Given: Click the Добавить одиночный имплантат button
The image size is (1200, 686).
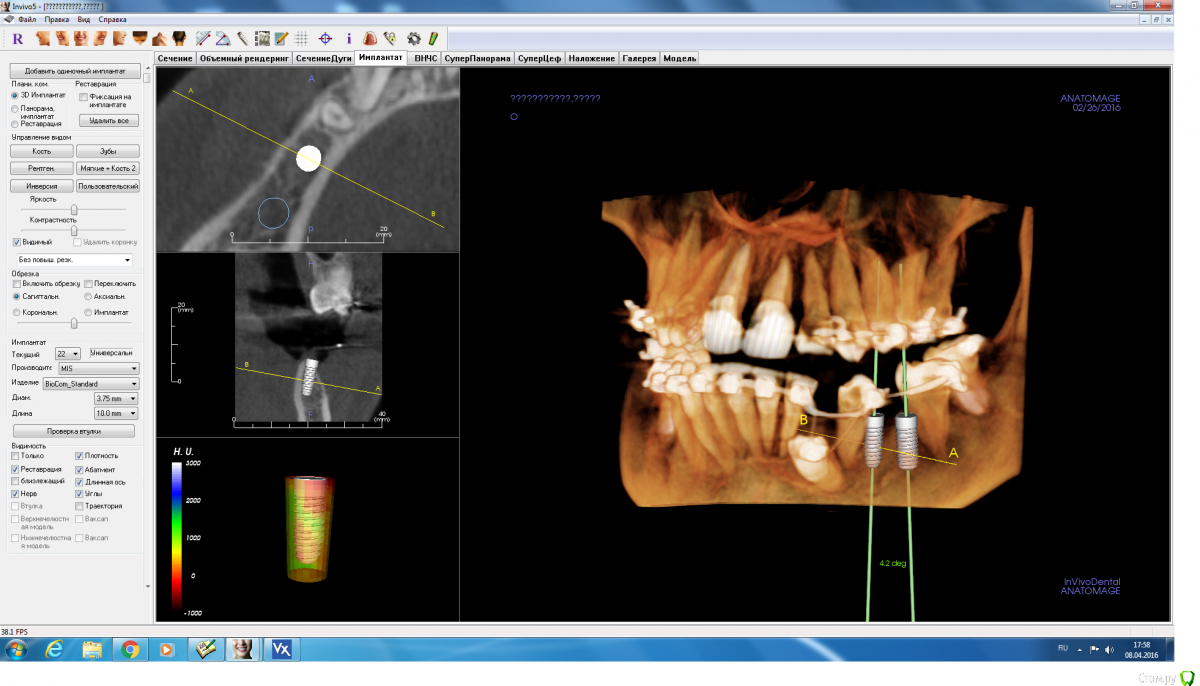Looking at the screenshot, I should click(x=75, y=72).
